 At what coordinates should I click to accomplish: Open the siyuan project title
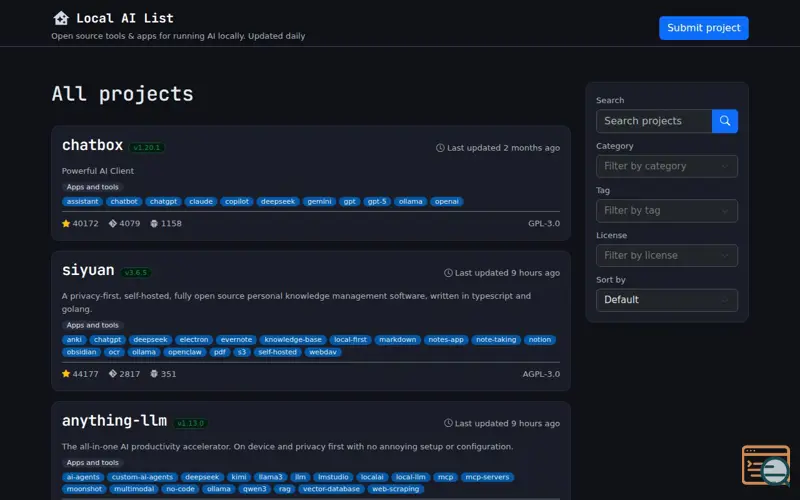coord(88,270)
